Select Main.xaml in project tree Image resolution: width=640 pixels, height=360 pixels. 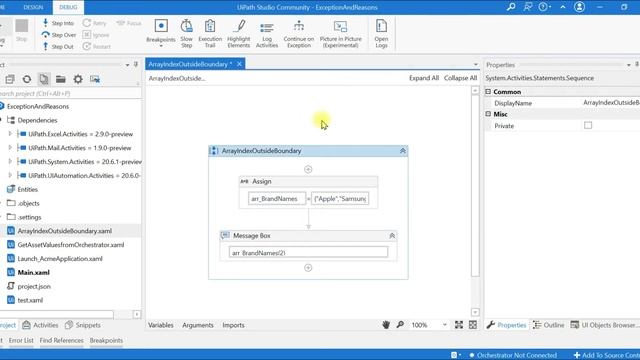(33, 272)
